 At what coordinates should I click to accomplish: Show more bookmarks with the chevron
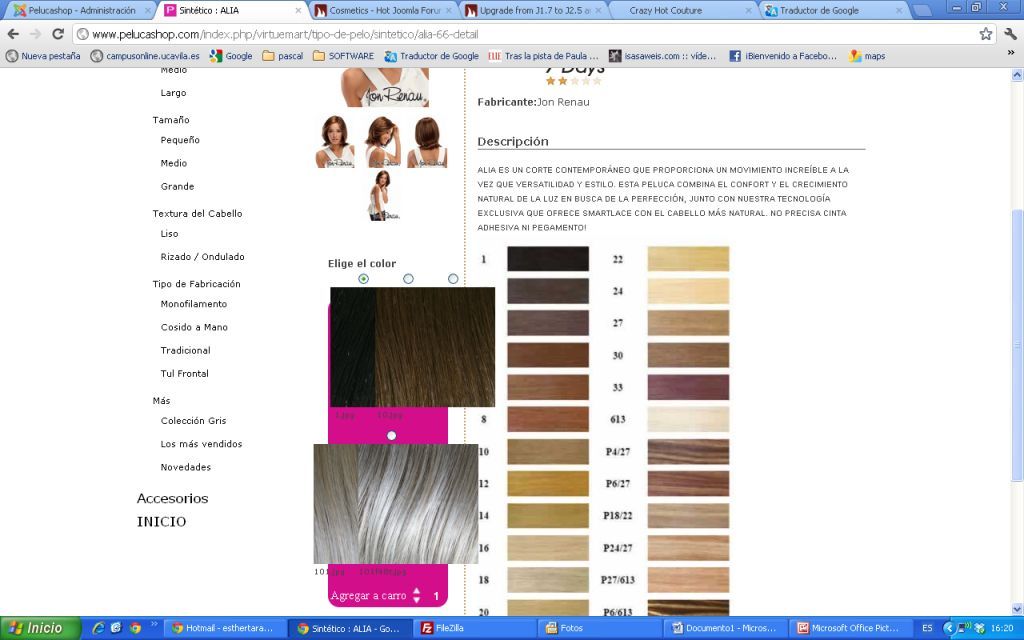click(x=1011, y=54)
